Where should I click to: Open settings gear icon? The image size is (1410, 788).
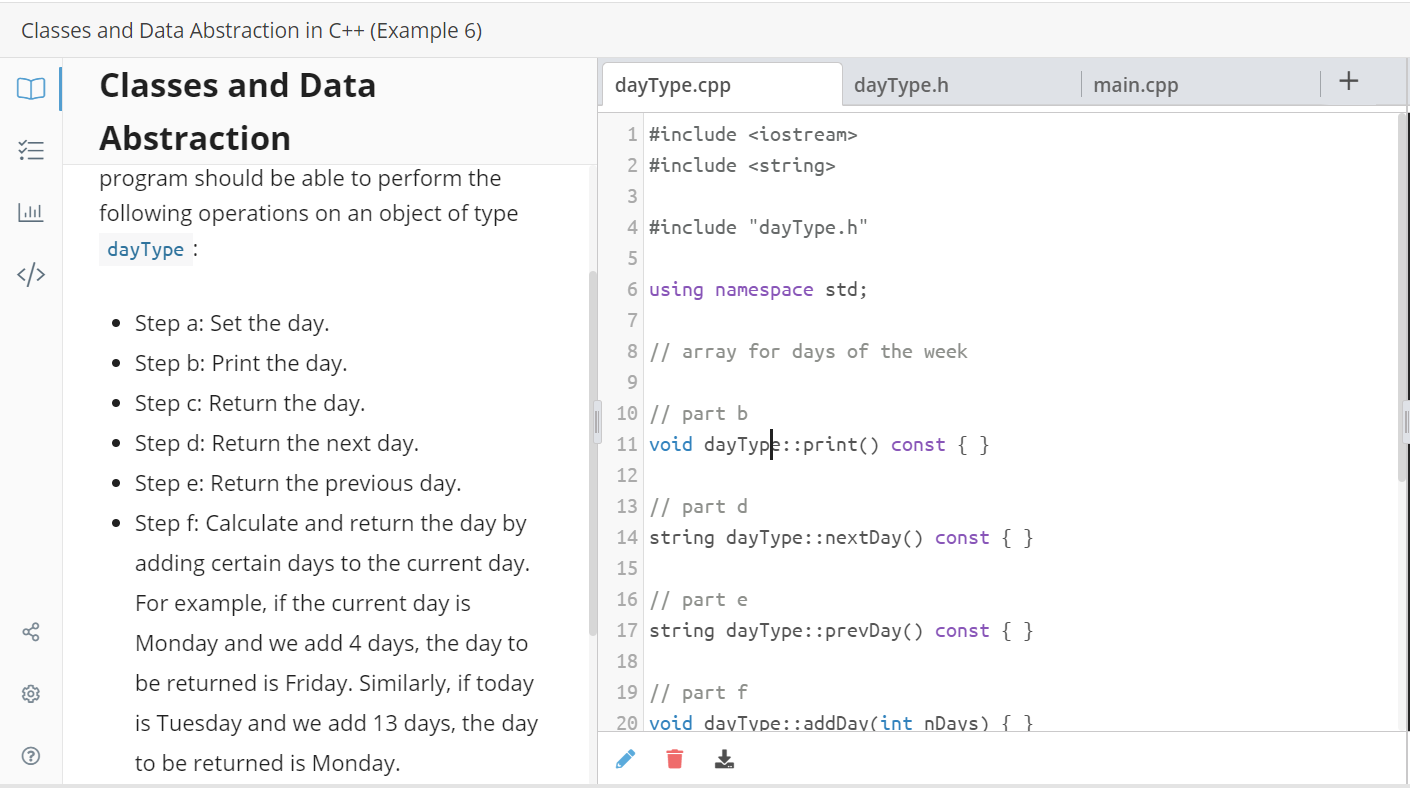click(x=31, y=694)
